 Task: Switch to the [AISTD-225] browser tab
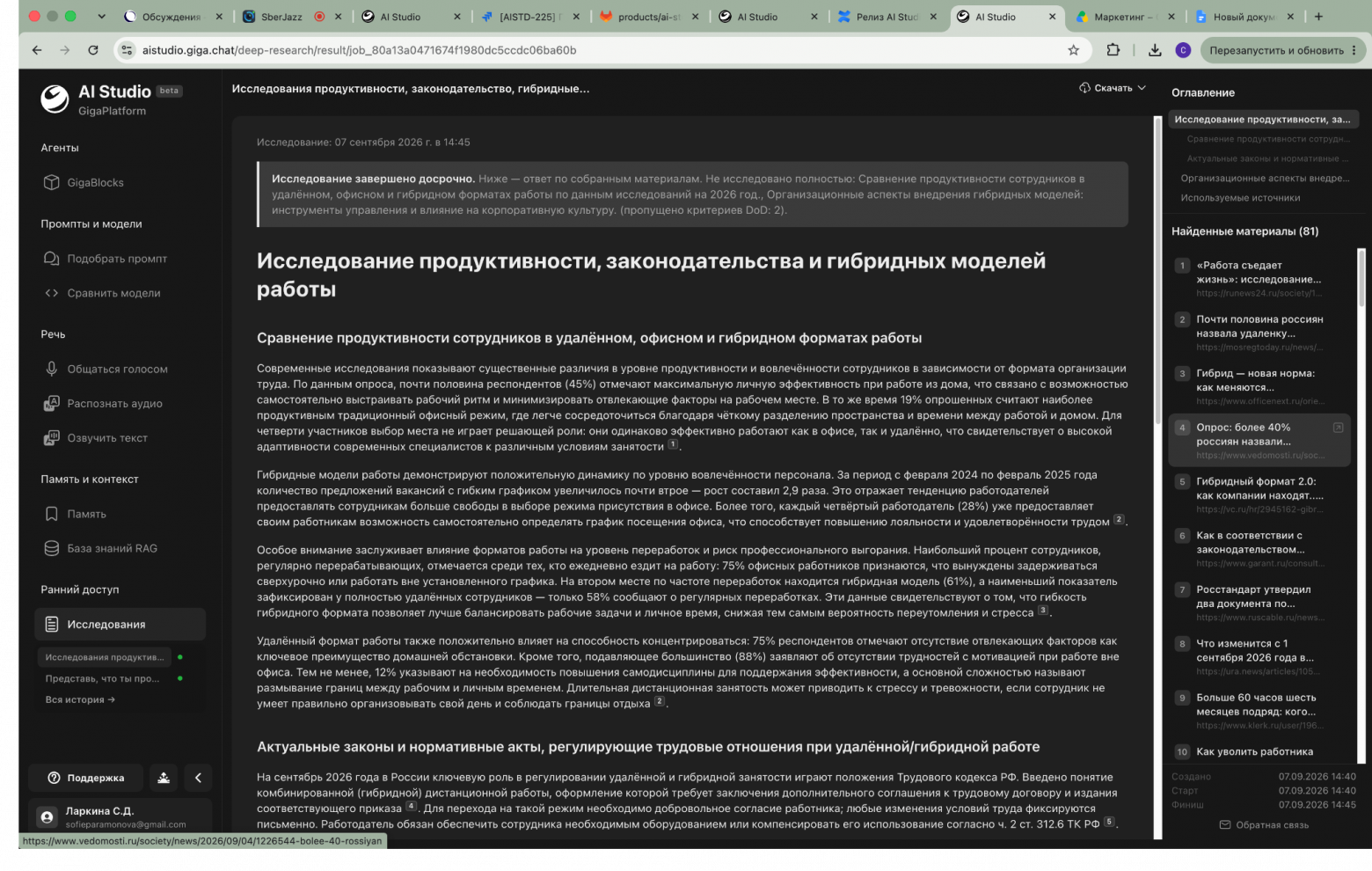point(530,17)
